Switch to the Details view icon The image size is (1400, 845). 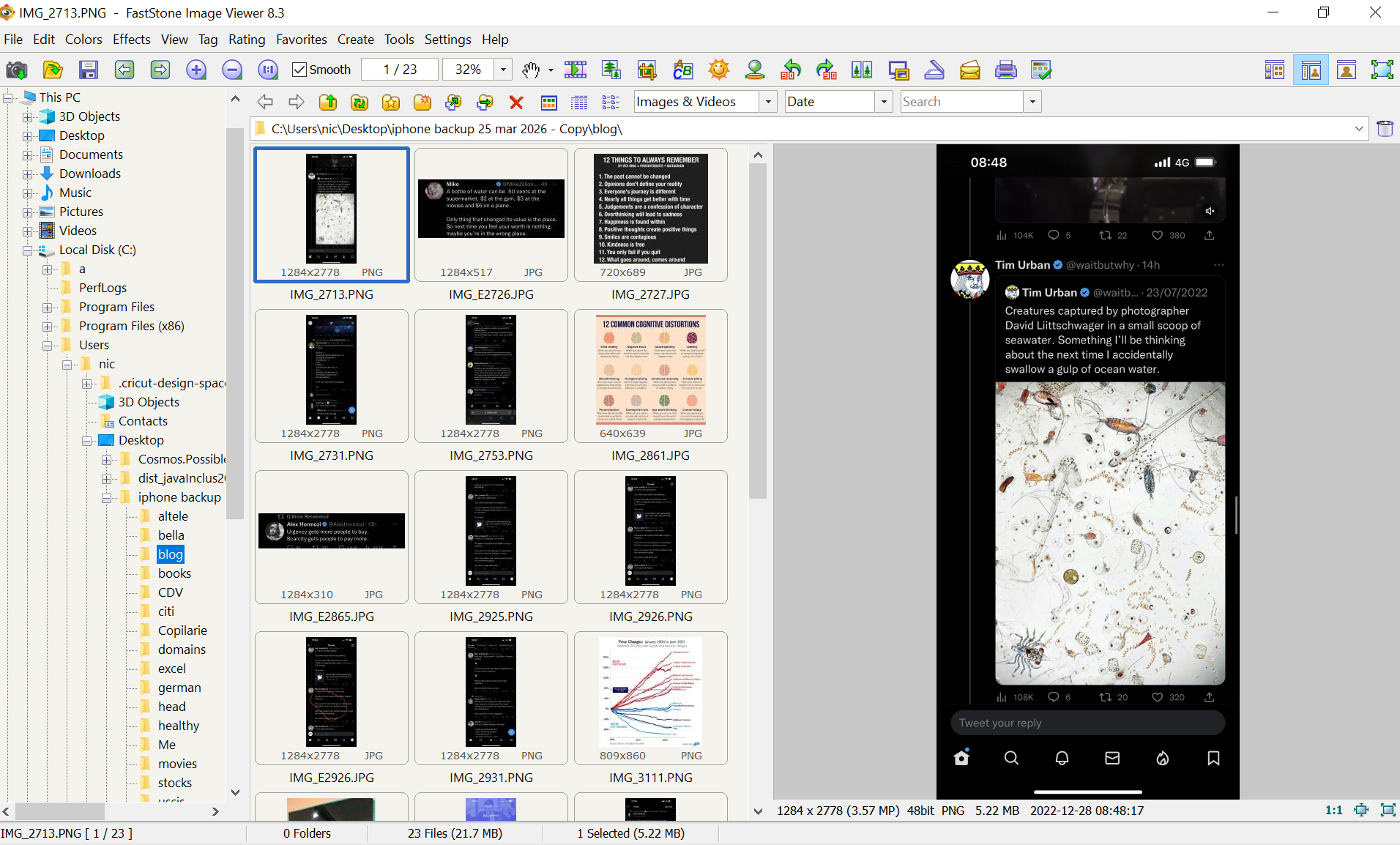pos(579,102)
